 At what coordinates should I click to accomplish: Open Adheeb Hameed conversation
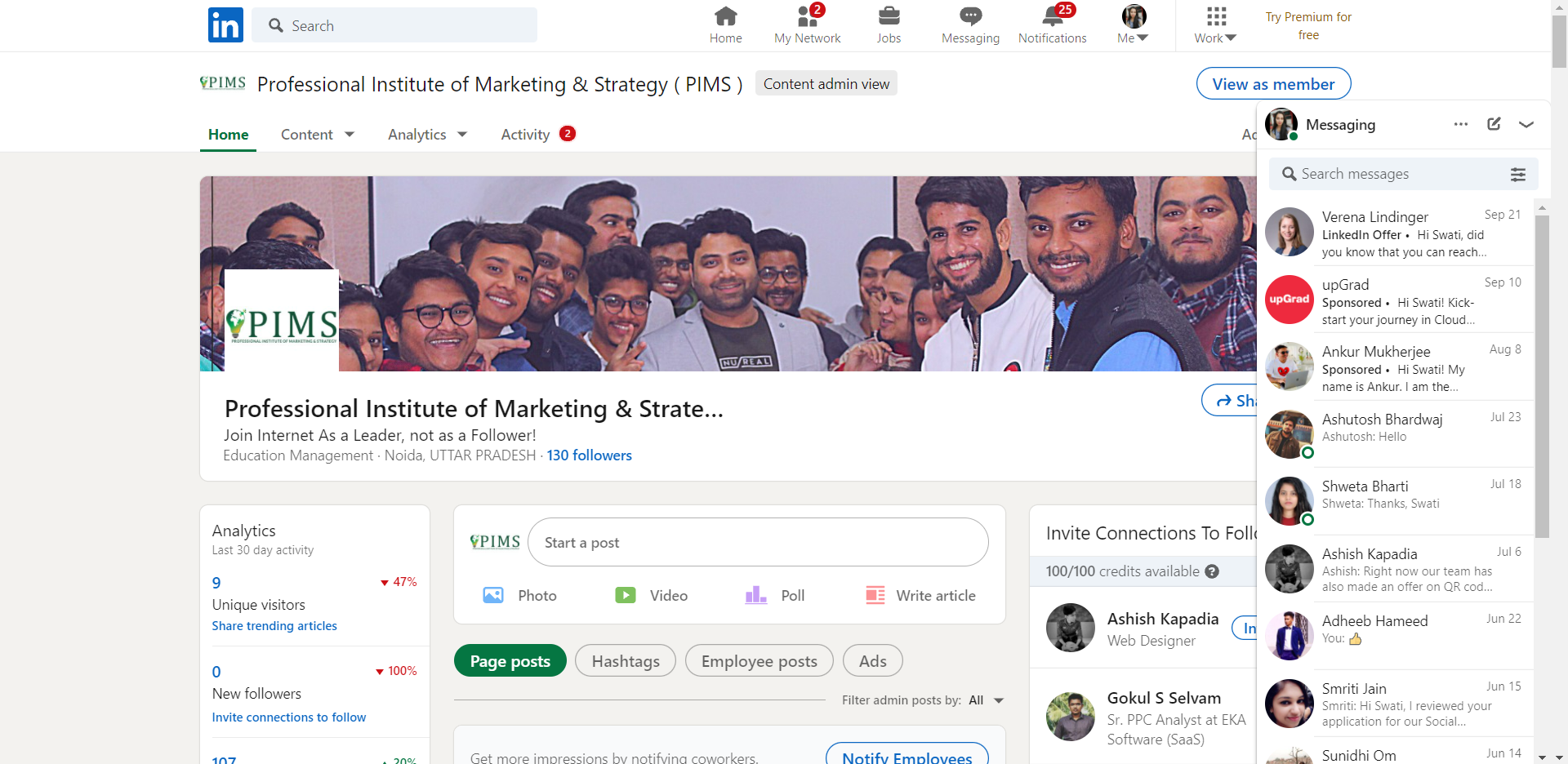(x=1395, y=636)
